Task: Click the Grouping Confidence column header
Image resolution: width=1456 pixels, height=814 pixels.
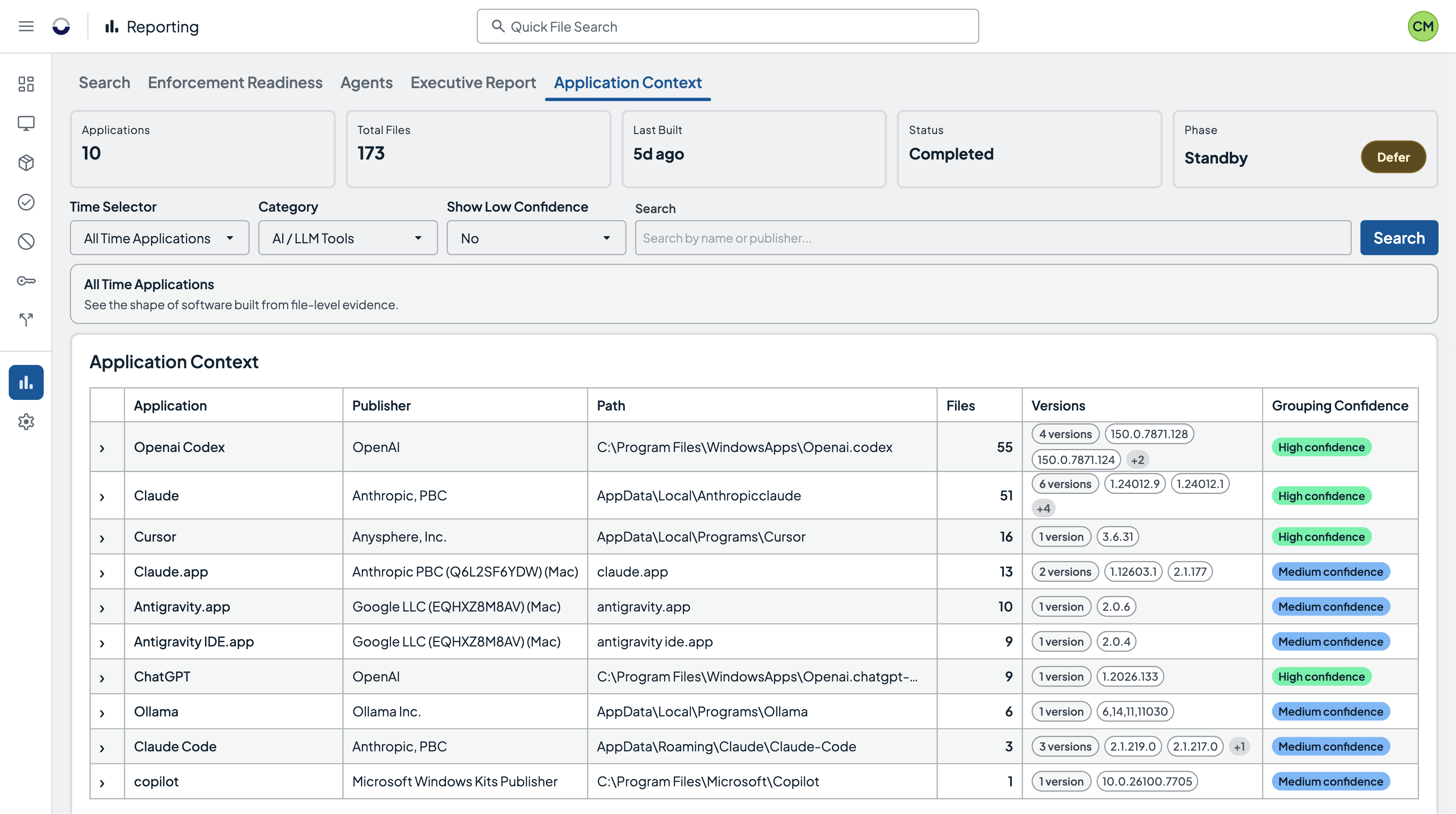Action: 1339,405
